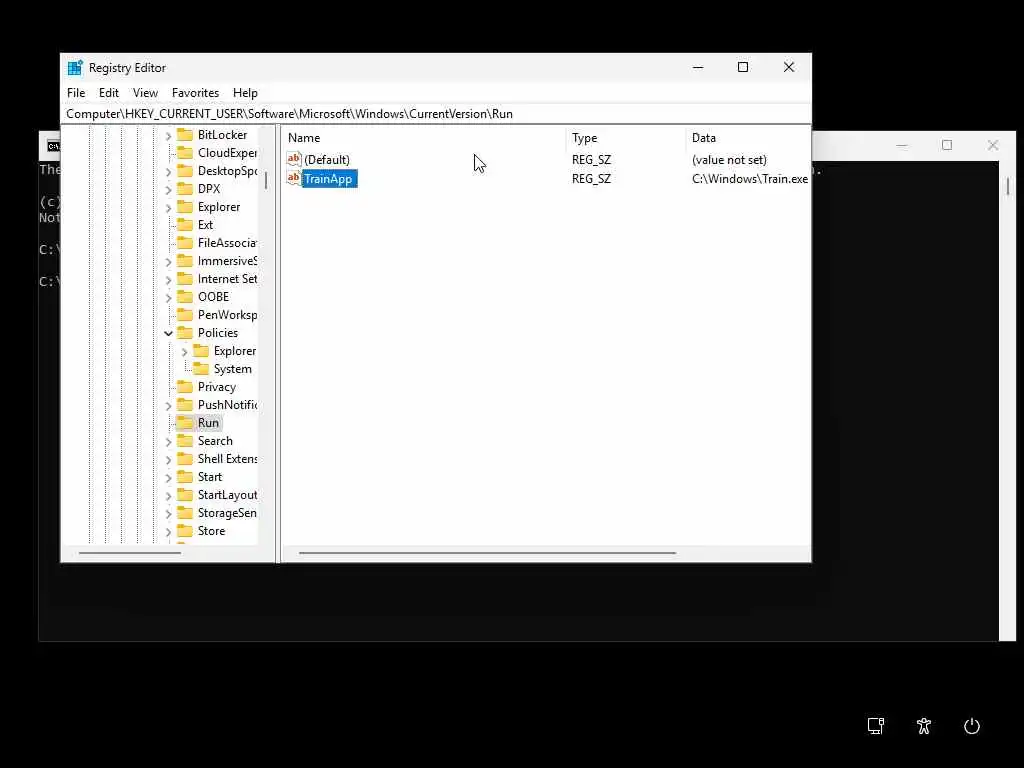Click the tree pane horizontal scrollbar
The height and width of the screenshot is (768, 1024).
pyautogui.click(x=130, y=553)
